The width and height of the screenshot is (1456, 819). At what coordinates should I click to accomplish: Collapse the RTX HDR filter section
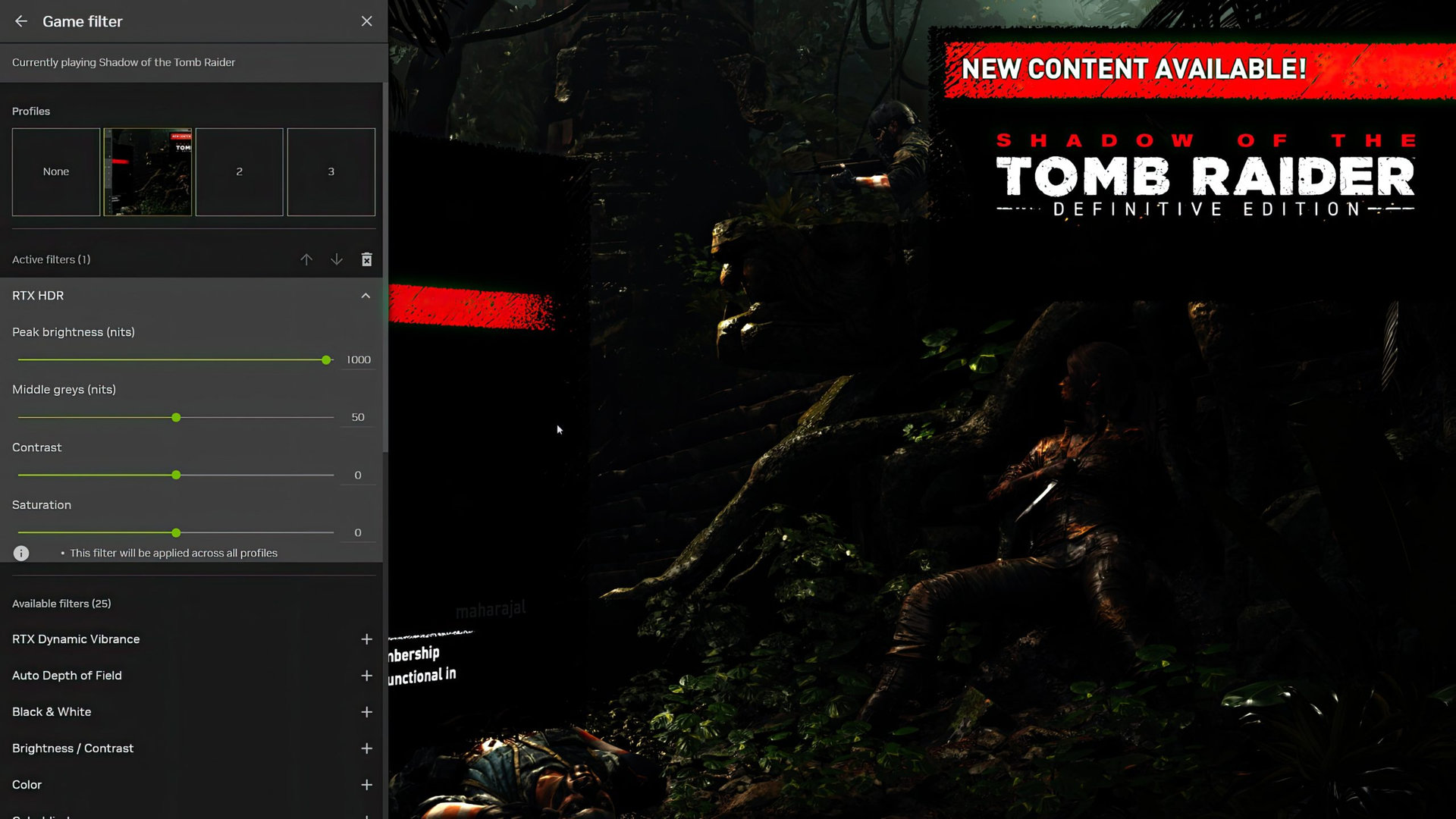click(x=366, y=296)
